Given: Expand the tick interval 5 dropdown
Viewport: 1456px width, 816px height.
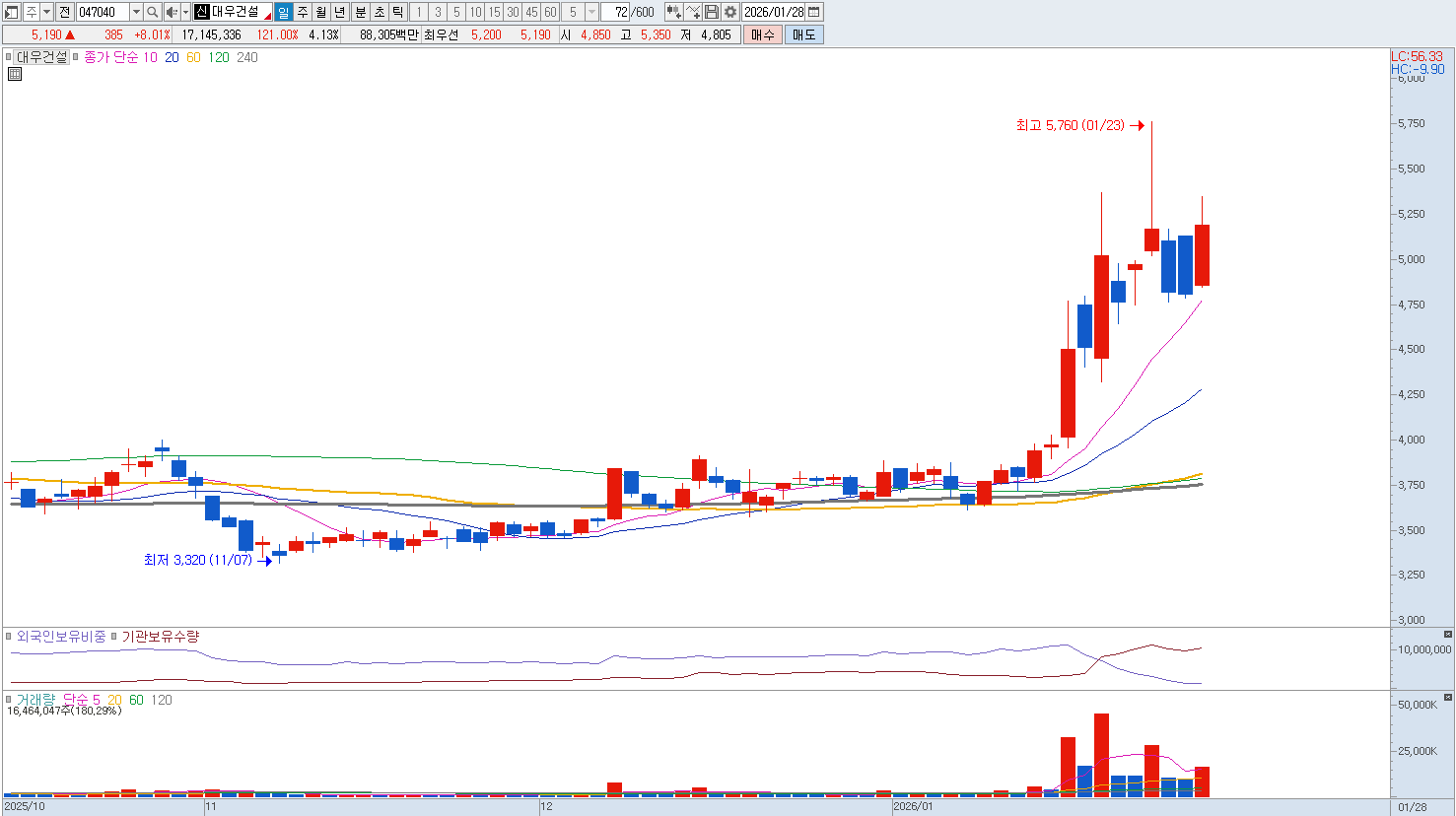Looking at the screenshot, I should tap(591, 12).
